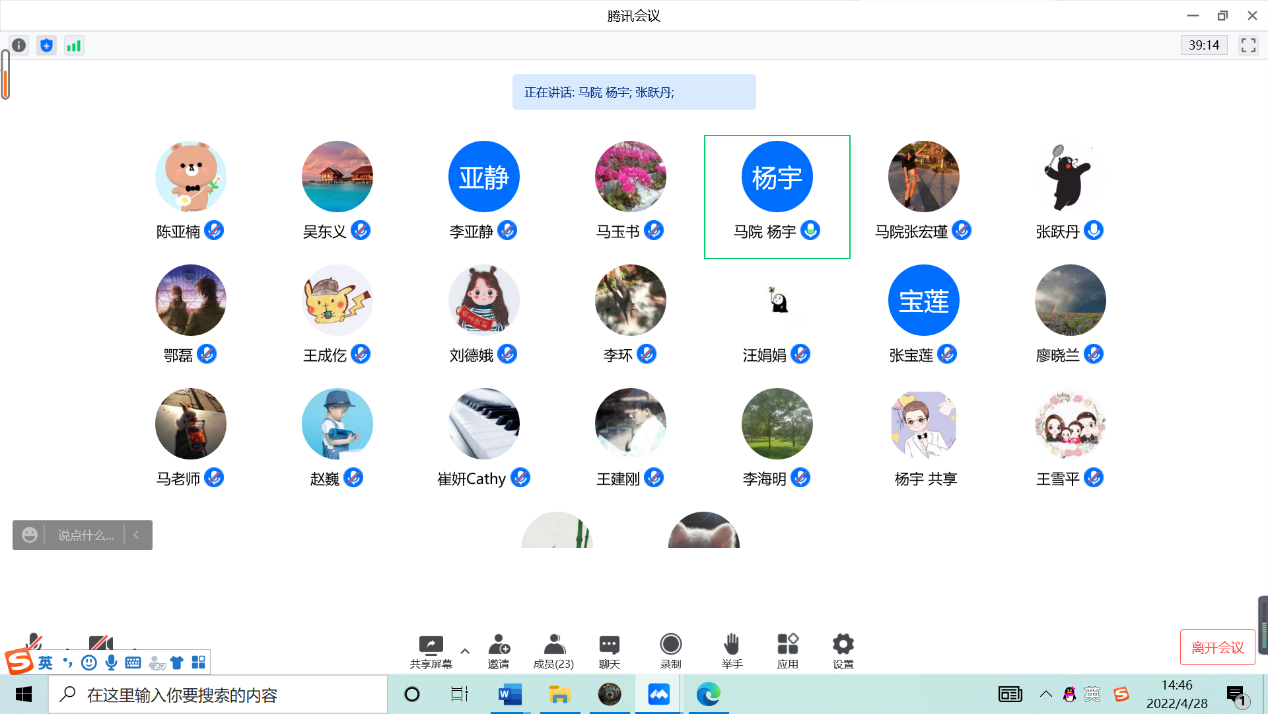1268x714 pixels.
Task: Click the meeting info icon at top-left
Action: point(19,45)
